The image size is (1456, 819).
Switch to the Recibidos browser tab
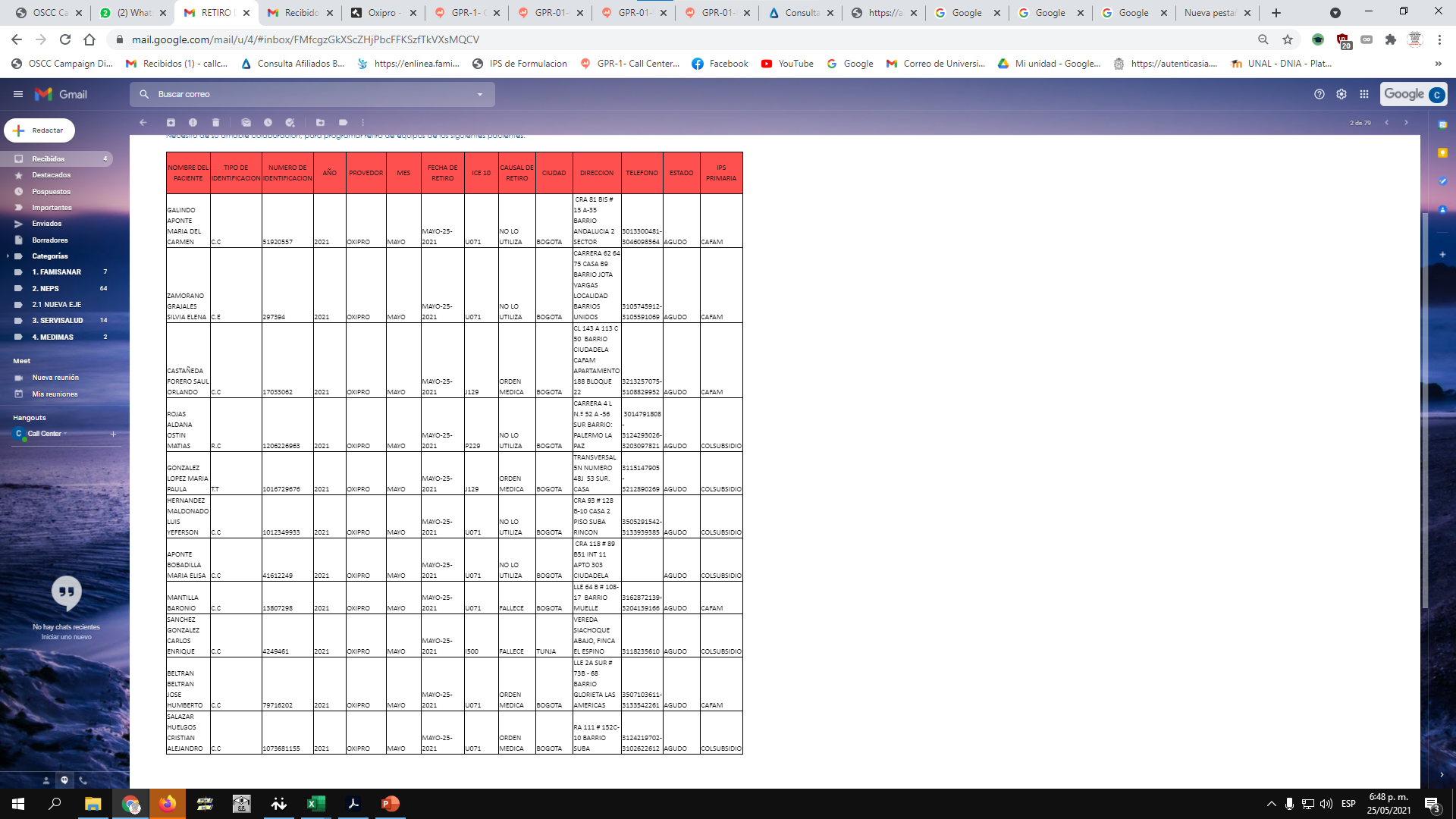click(x=300, y=13)
